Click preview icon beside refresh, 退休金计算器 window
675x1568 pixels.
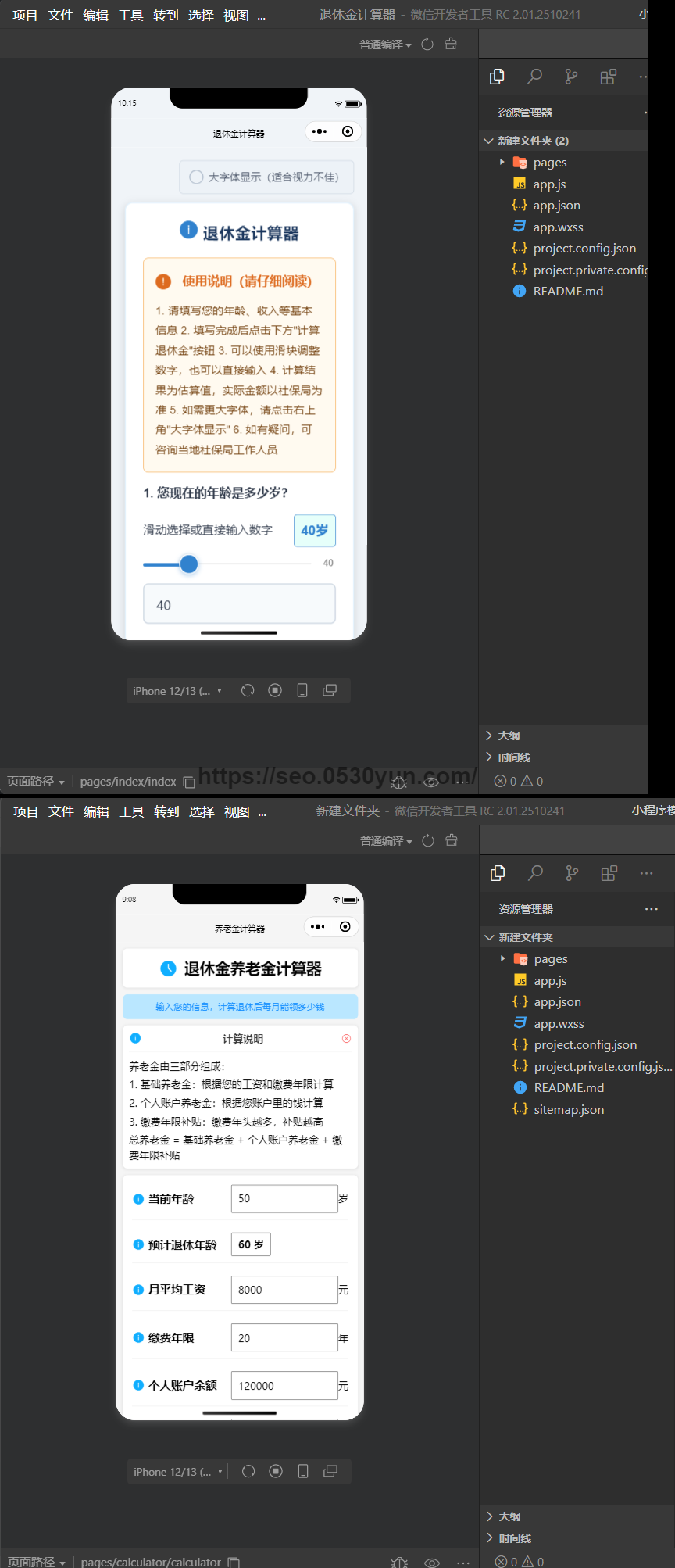[x=451, y=44]
